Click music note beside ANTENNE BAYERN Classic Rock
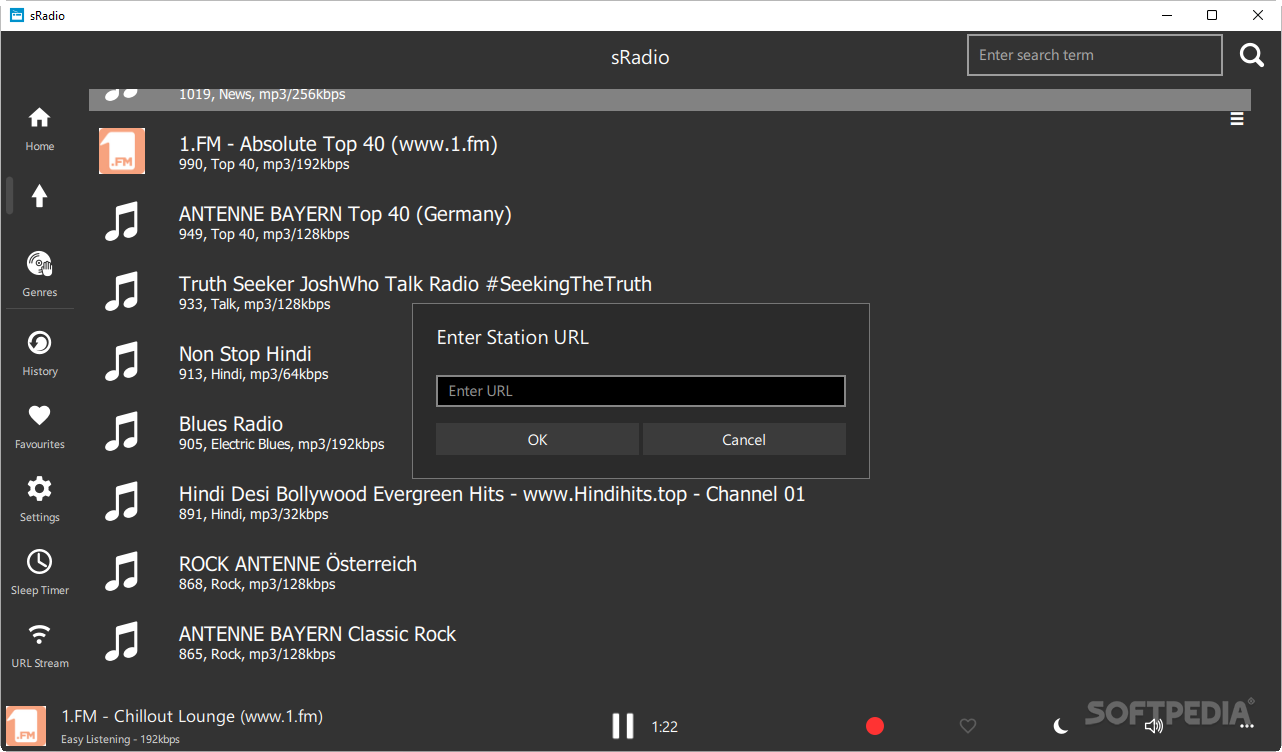 pyautogui.click(x=122, y=641)
